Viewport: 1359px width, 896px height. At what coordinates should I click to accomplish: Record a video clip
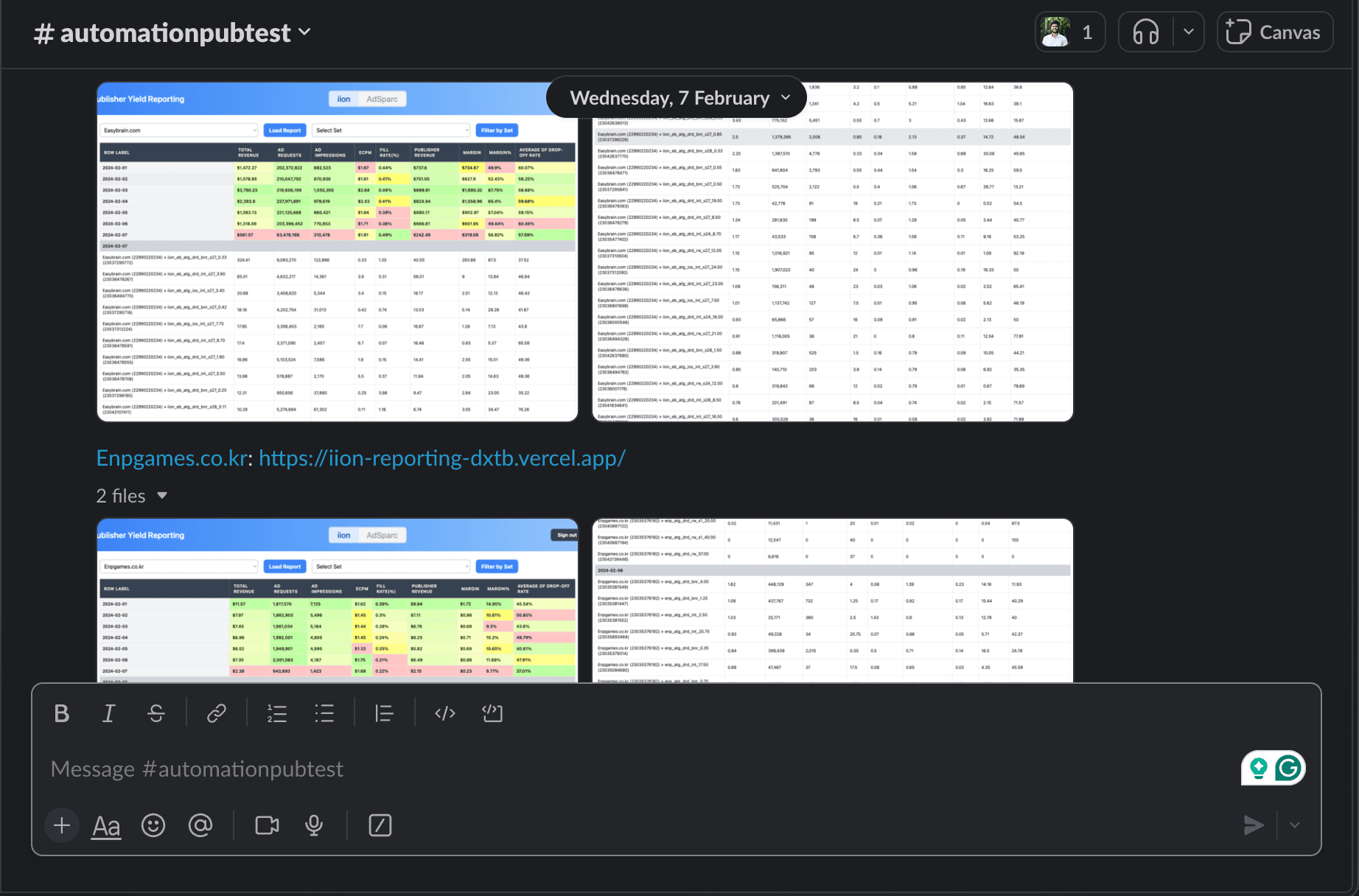point(267,825)
